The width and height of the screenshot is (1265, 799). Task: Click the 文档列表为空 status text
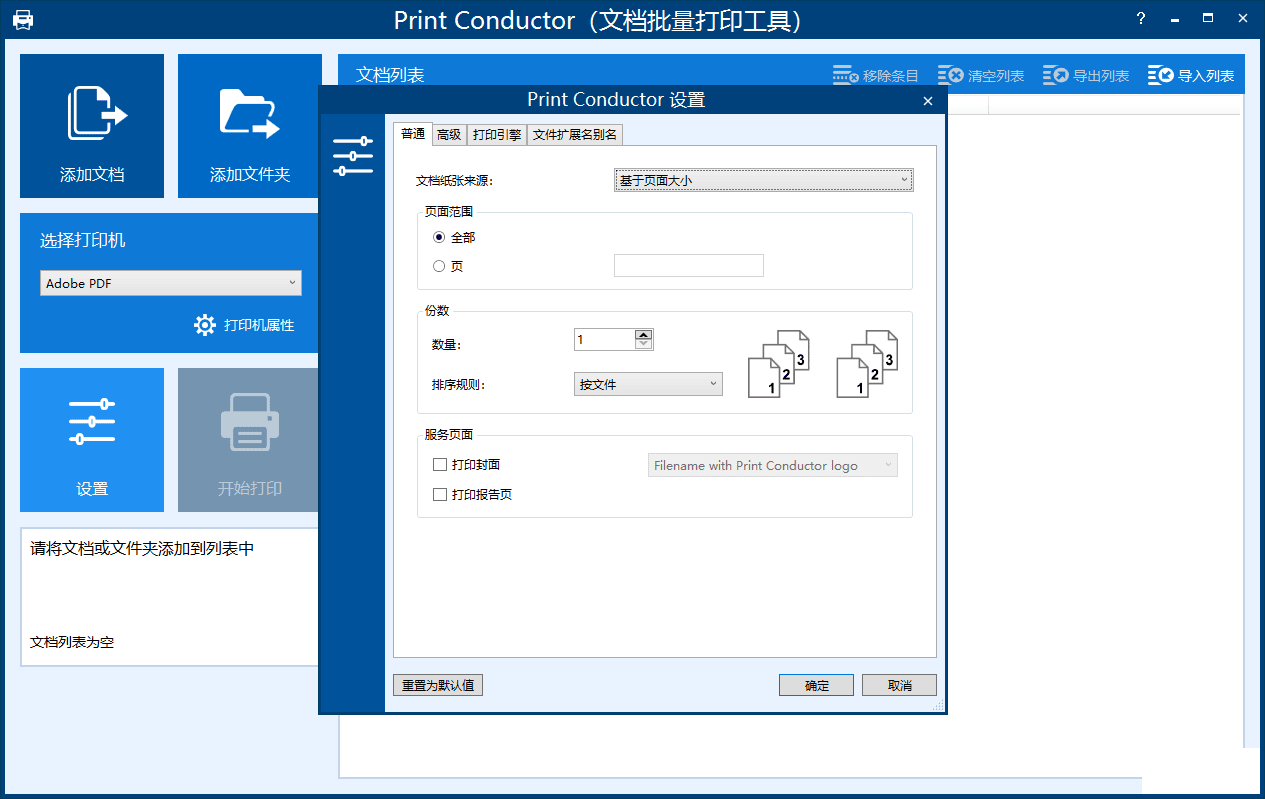point(72,642)
